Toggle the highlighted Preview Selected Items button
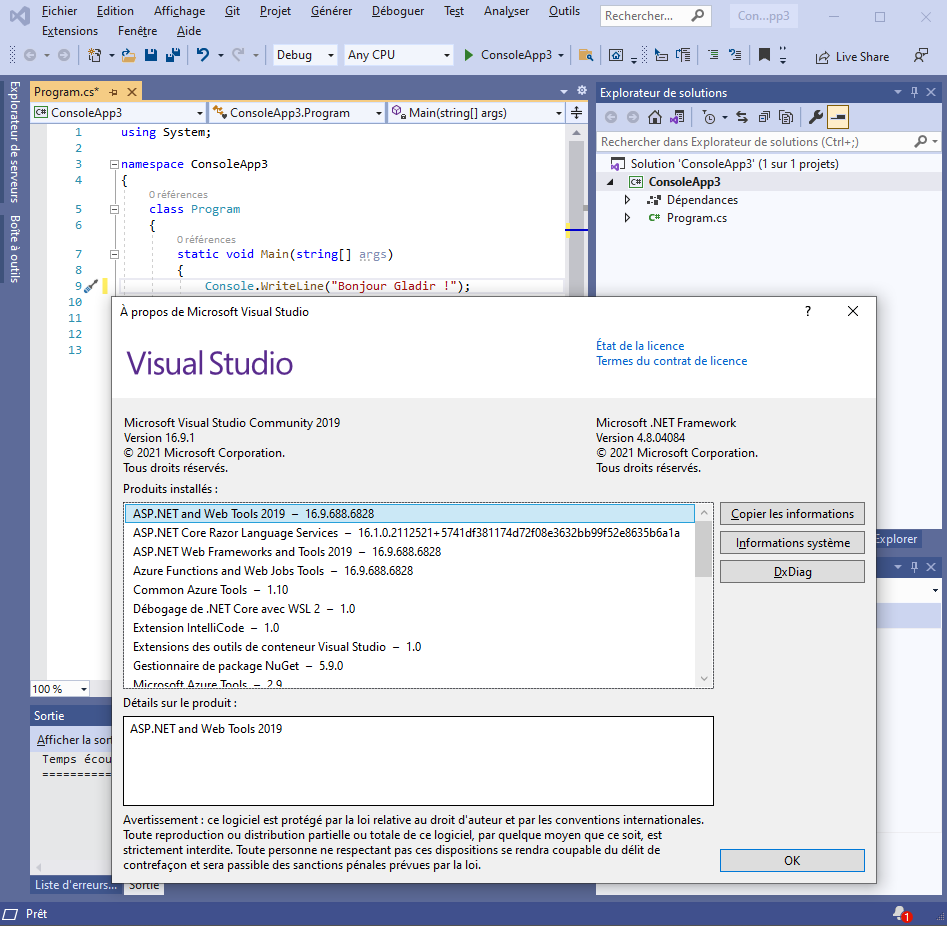The image size is (947, 926). (x=838, y=118)
